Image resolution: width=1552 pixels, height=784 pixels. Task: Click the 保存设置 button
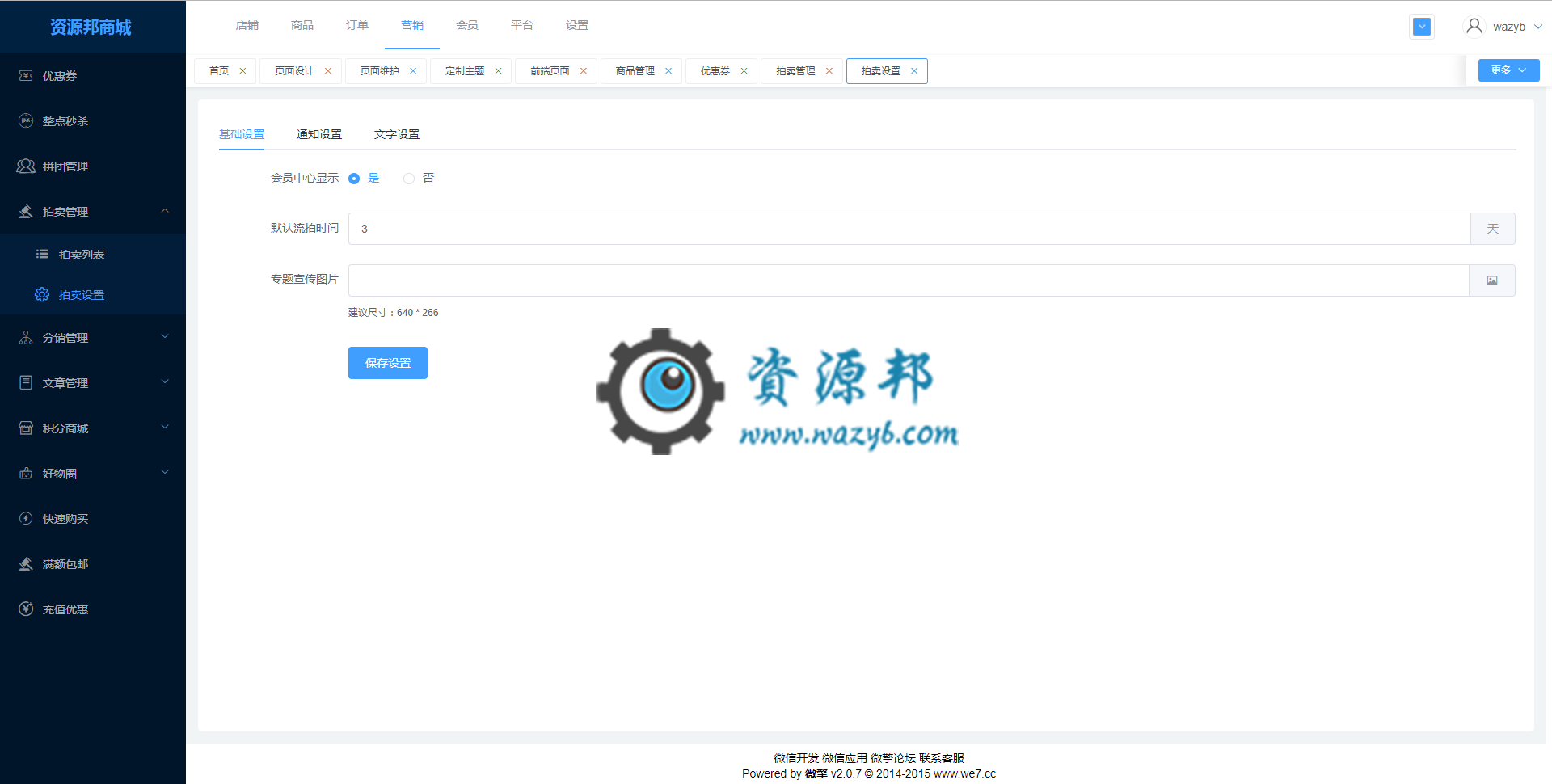388,363
